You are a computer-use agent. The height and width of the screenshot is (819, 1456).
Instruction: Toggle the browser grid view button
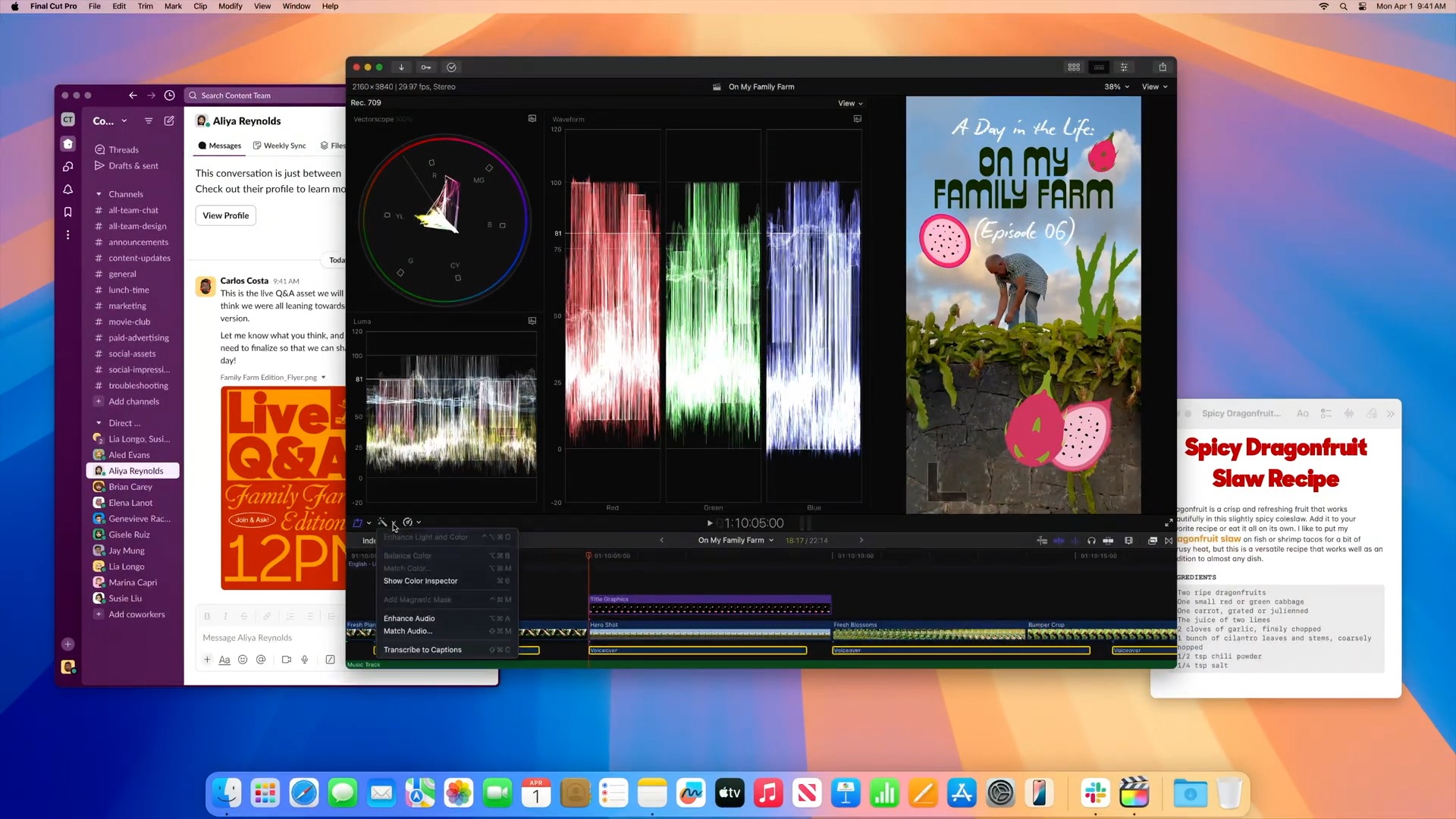1074,67
